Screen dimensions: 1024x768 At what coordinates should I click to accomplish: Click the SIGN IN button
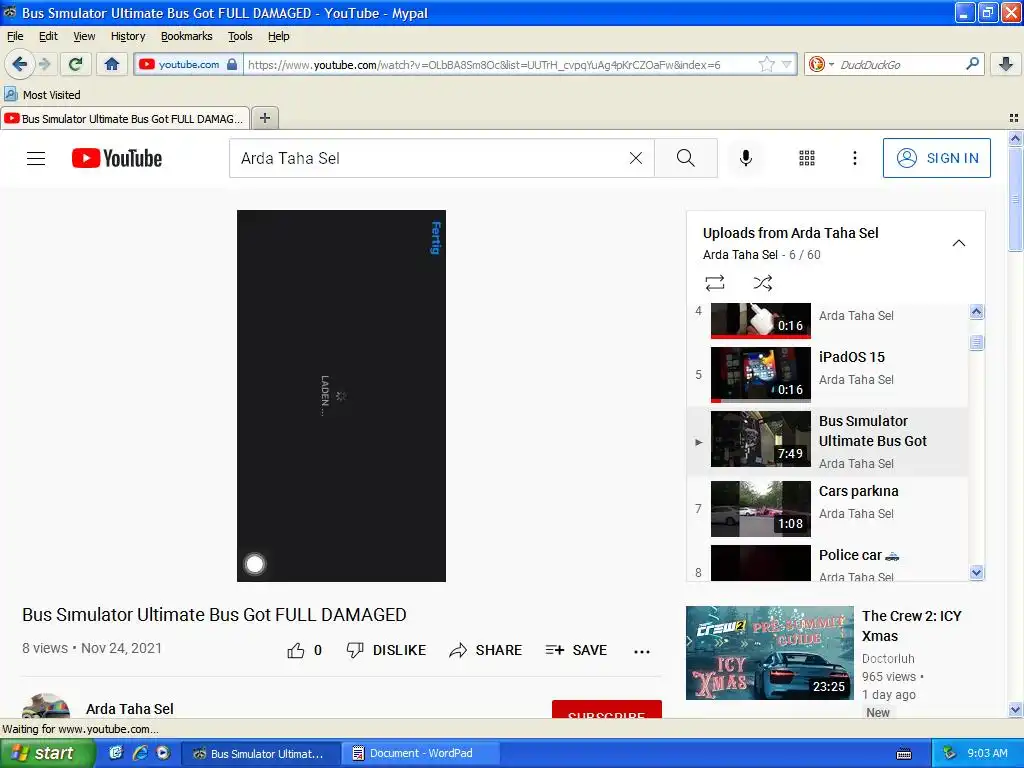[936, 158]
